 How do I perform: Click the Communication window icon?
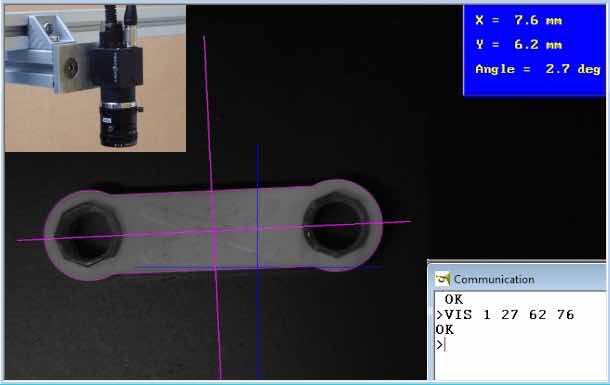(x=443, y=279)
